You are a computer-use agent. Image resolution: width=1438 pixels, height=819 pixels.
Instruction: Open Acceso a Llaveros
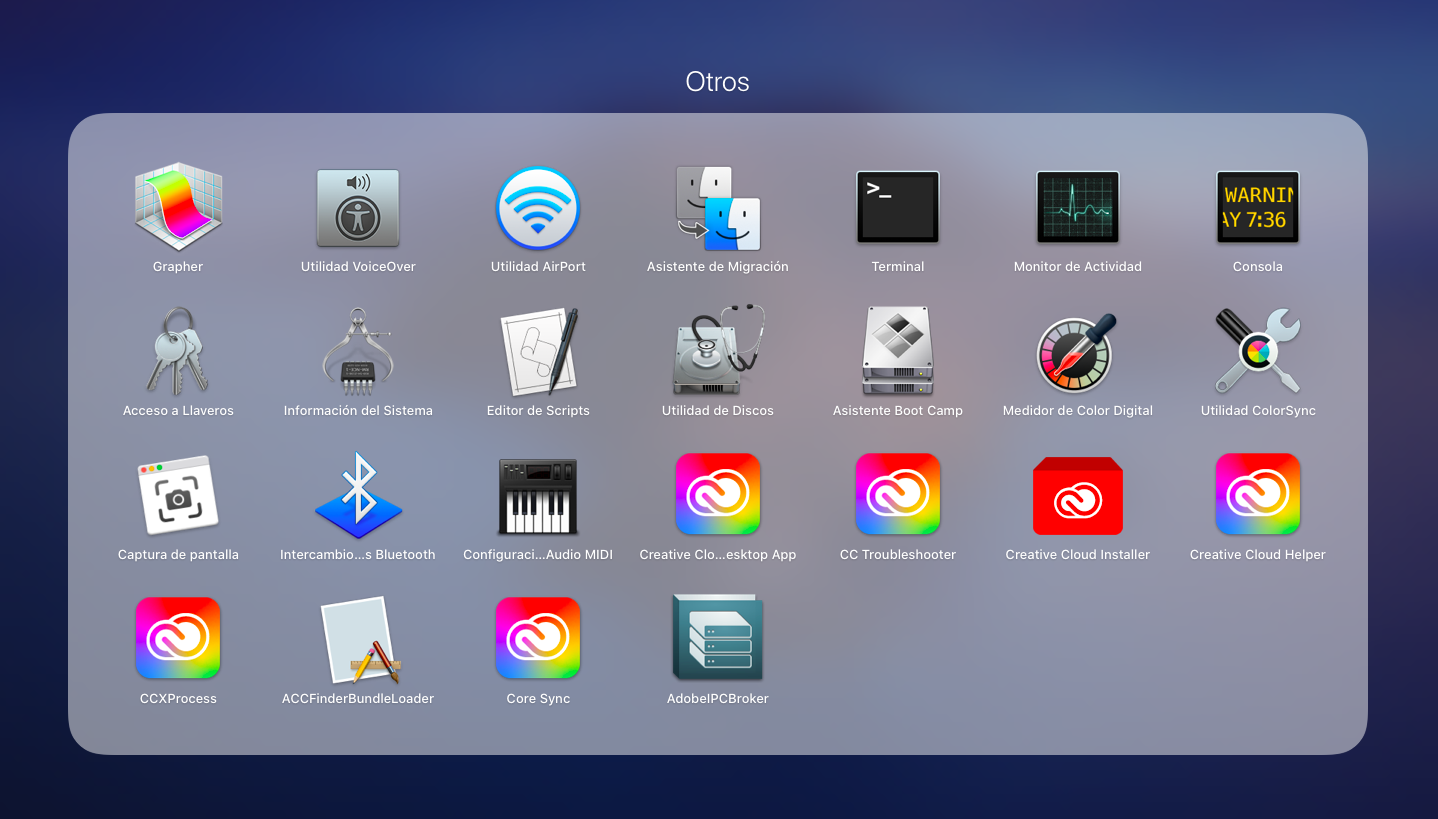178,352
